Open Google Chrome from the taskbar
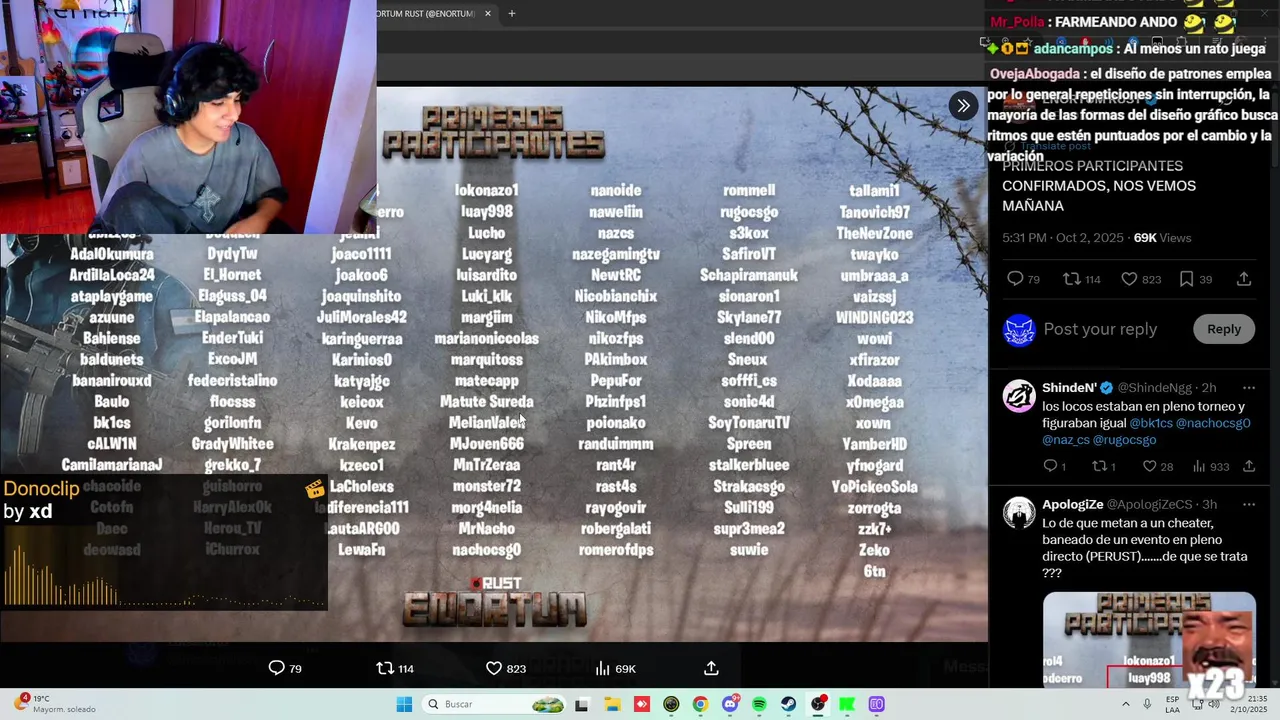 click(x=700, y=704)
